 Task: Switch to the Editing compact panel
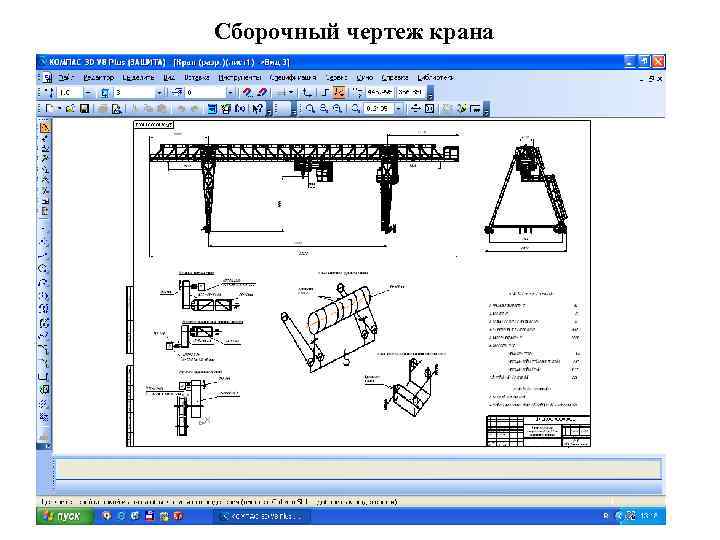[45, 159]
